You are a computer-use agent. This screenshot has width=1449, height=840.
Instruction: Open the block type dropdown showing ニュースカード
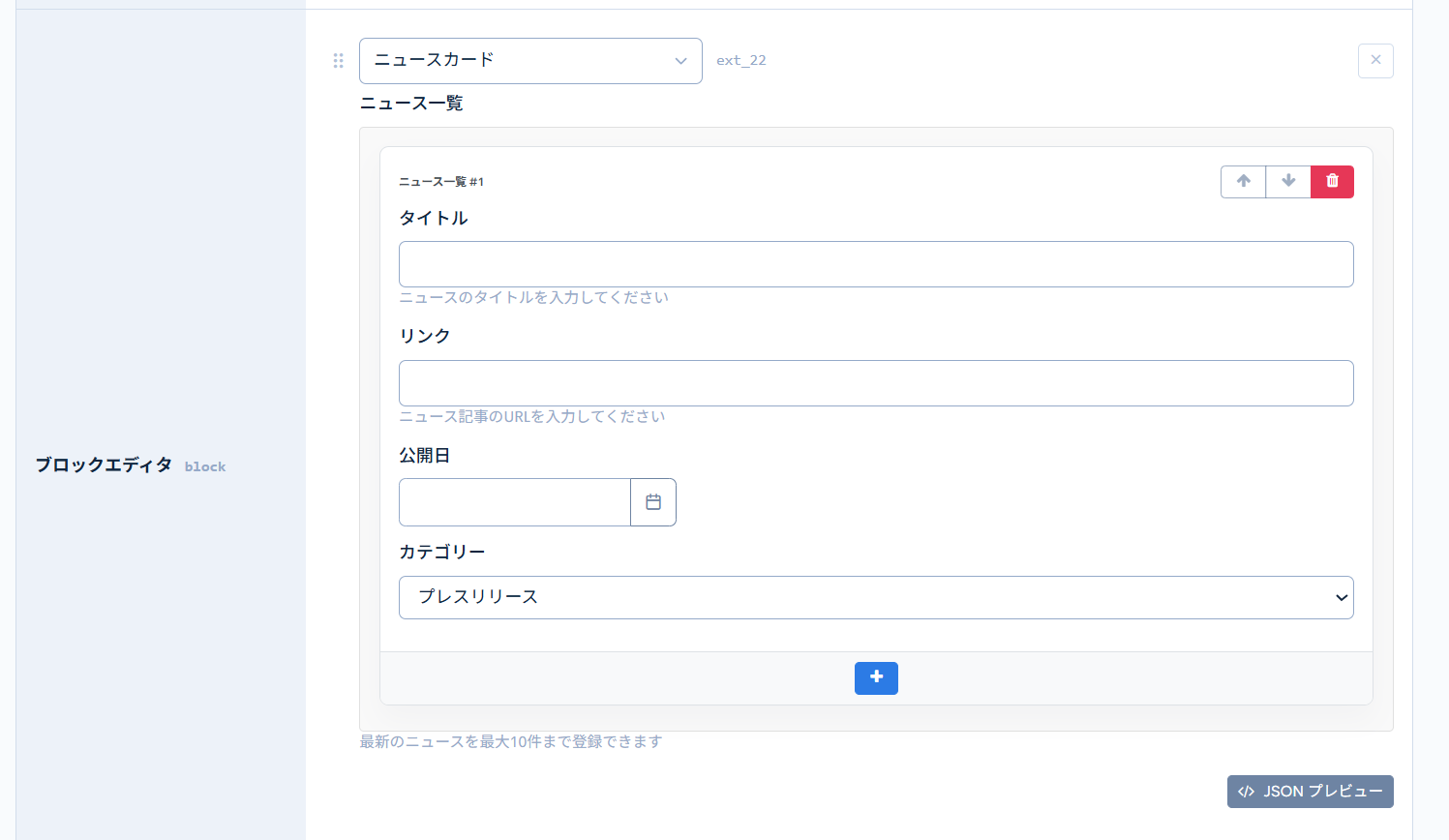(x=530, y=60)
